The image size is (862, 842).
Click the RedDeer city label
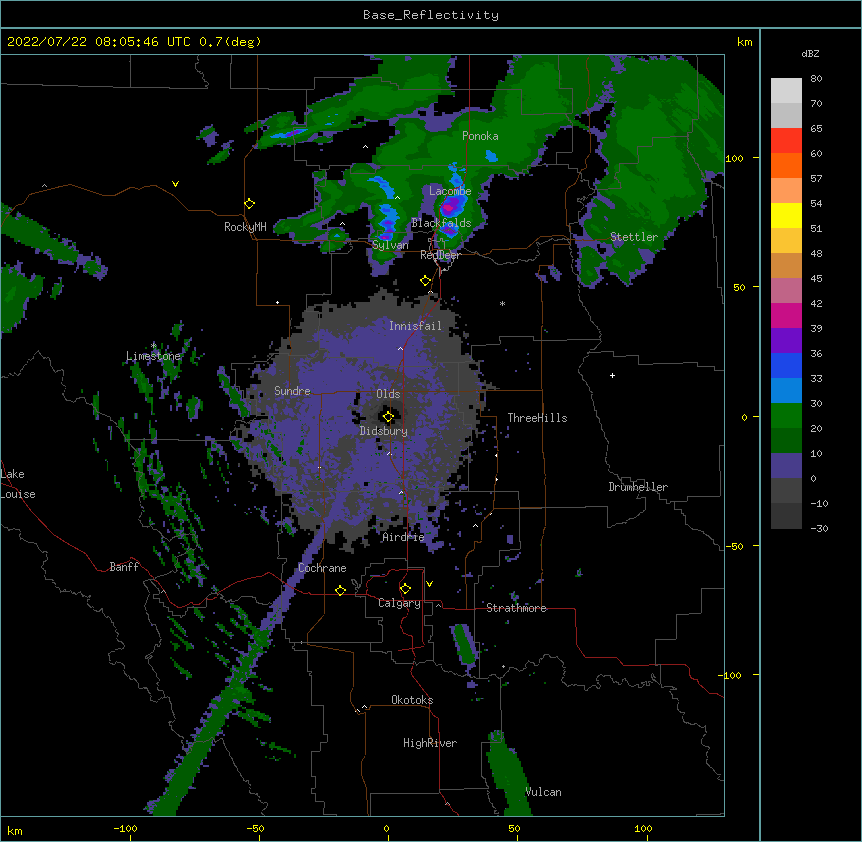click(440, 255)
